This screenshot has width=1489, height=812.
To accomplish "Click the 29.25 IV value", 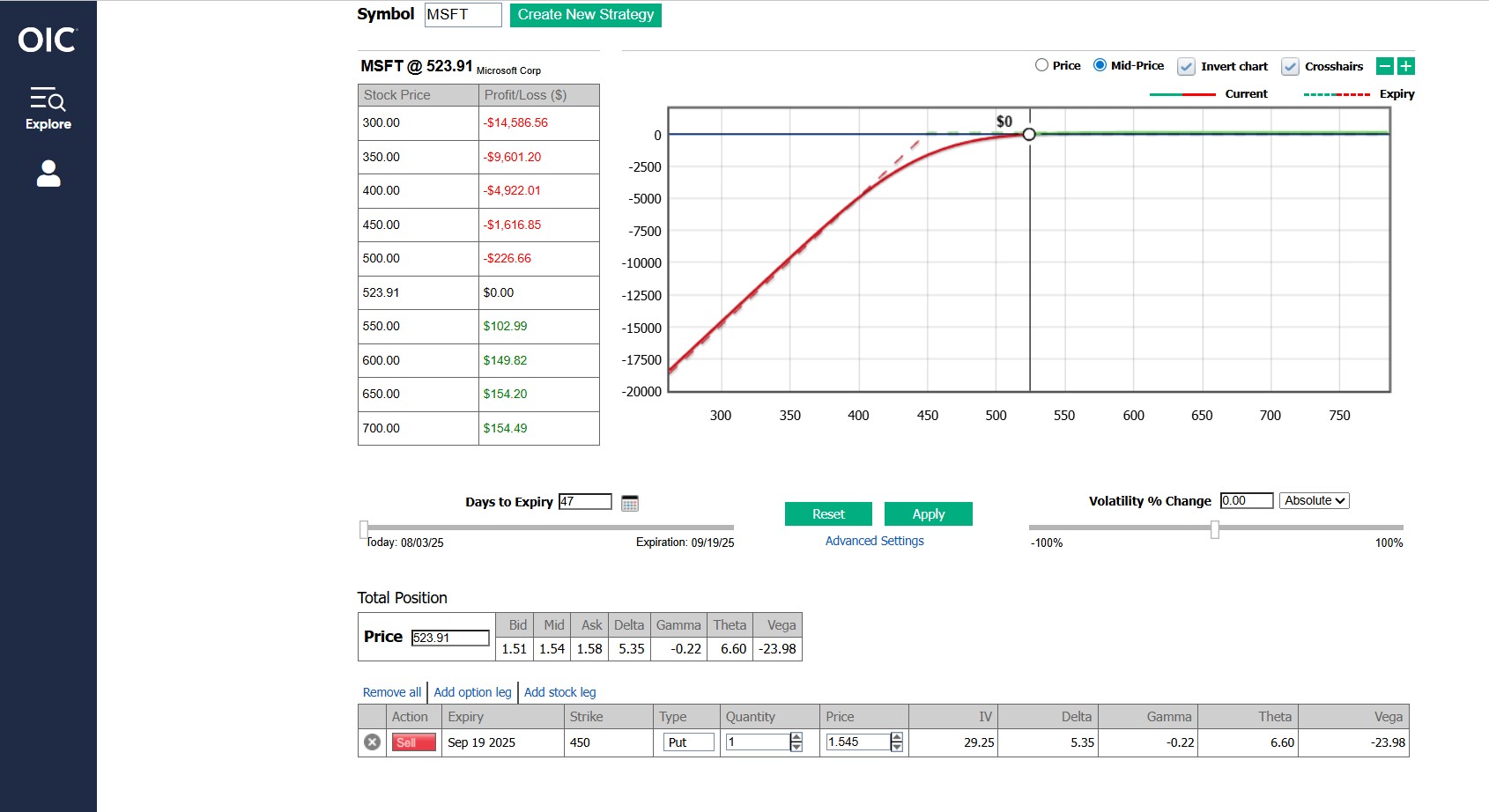I will [979, 742].
